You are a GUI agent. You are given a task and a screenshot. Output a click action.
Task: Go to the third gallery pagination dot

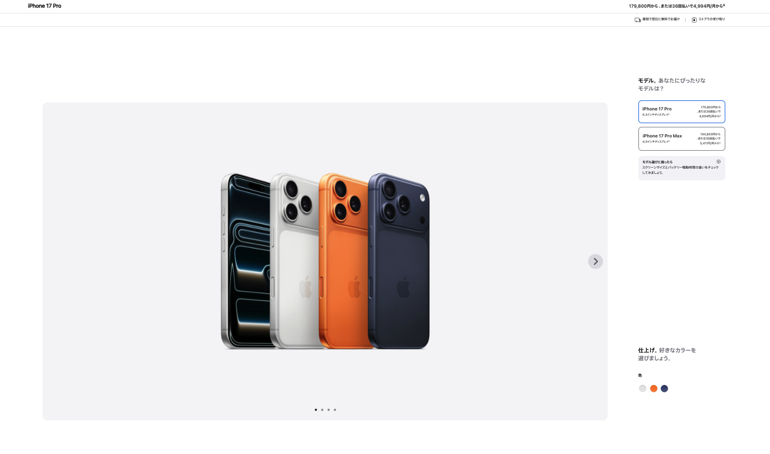click(x=329, y=409)
